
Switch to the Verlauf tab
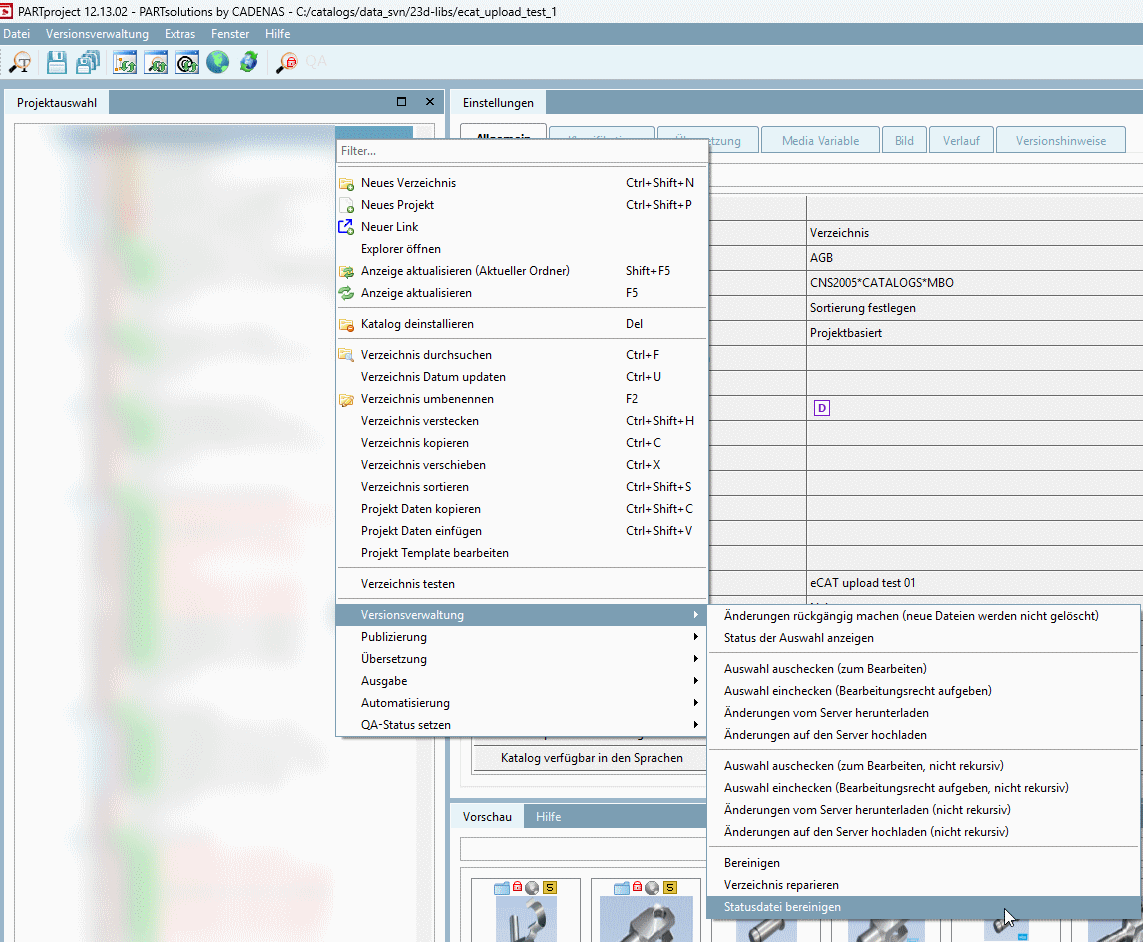(961, 141)
